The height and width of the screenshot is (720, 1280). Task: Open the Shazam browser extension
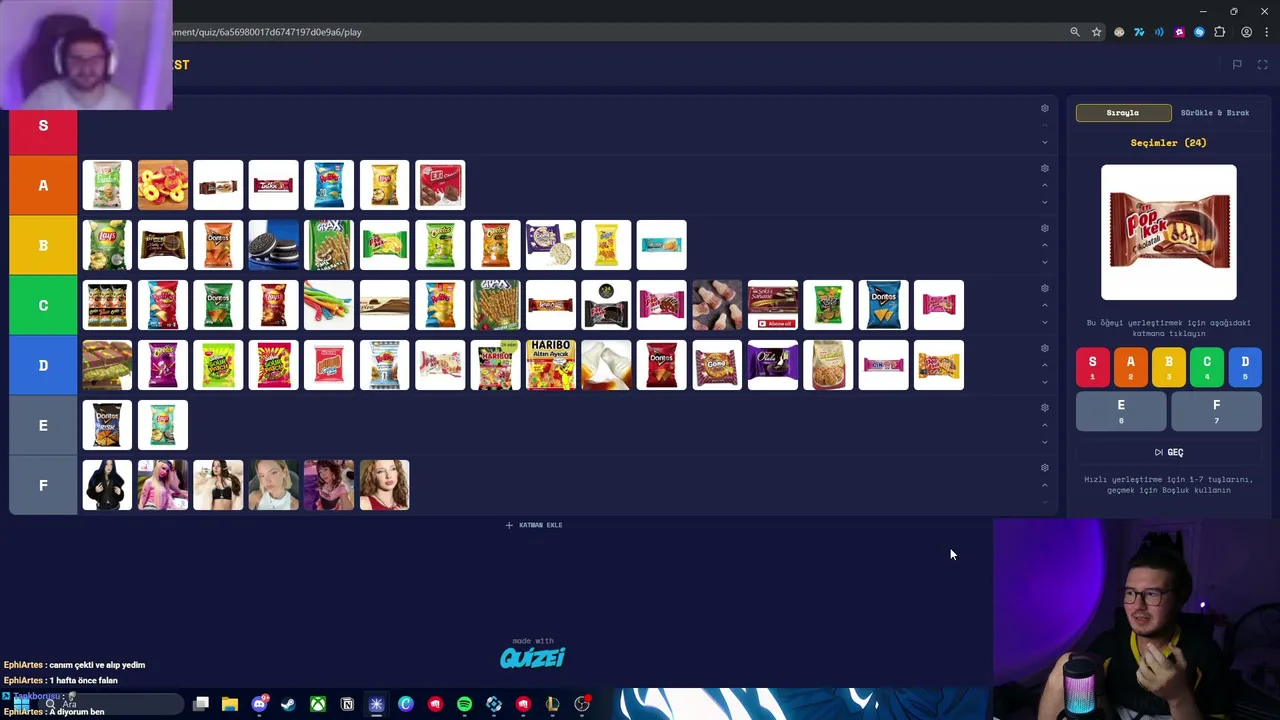[x=1199, y=32]
